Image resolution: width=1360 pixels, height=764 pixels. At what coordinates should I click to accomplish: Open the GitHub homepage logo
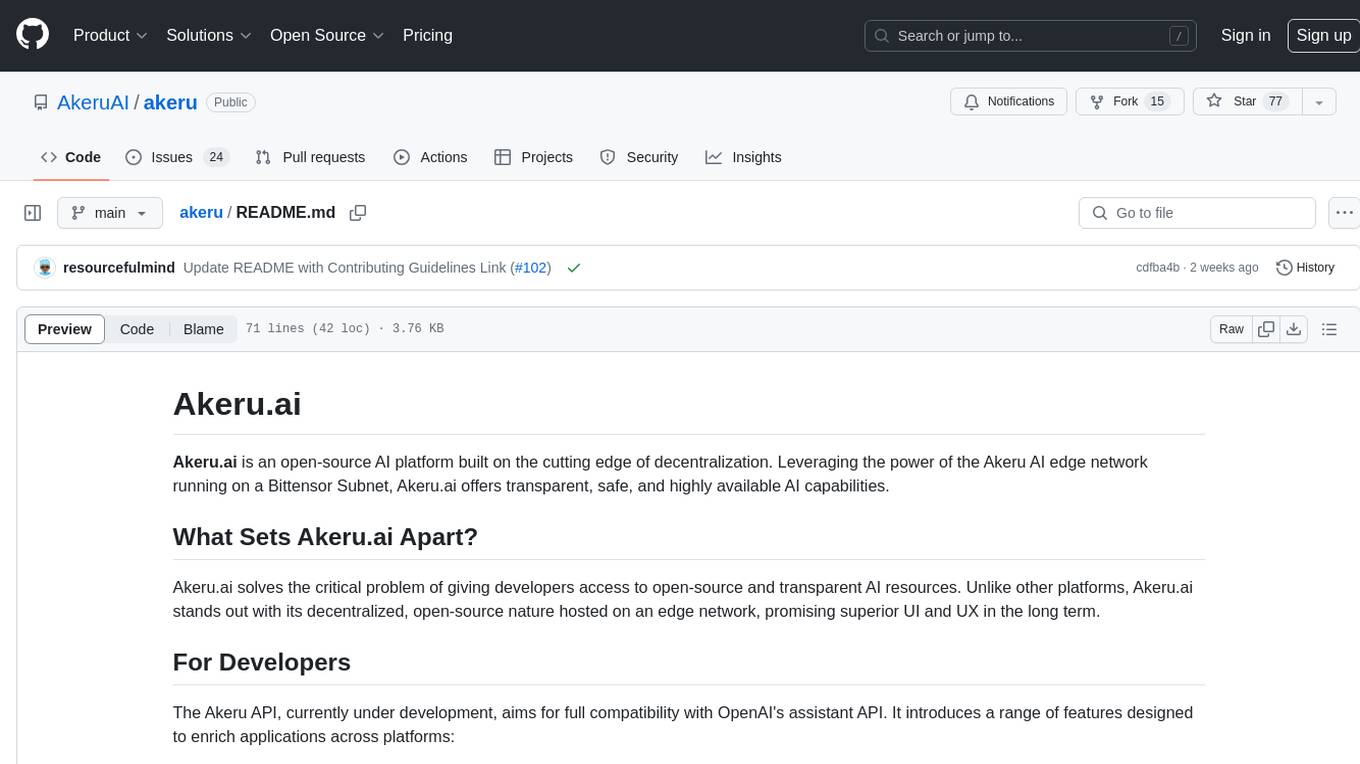pyautogui.click(x=32, y=35)
